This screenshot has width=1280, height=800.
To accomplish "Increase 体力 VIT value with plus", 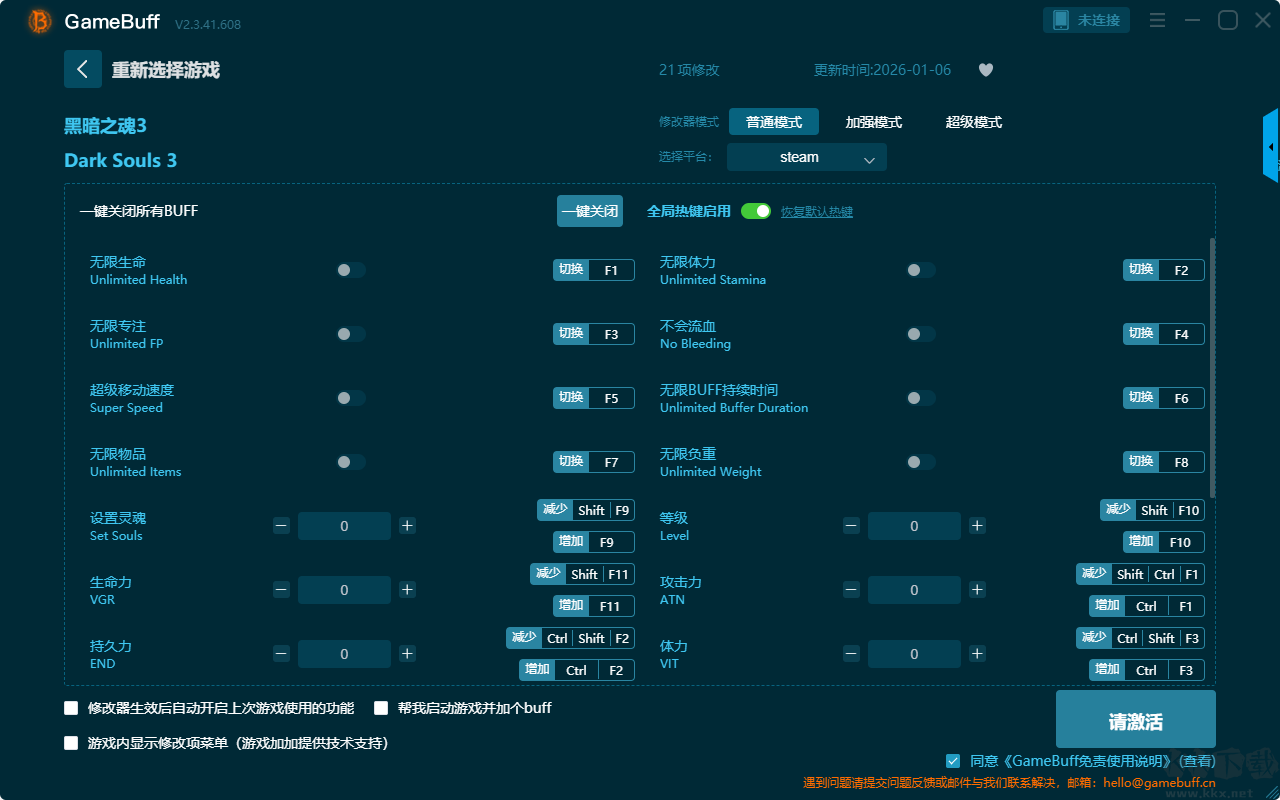I will click(x=977, y=654).
